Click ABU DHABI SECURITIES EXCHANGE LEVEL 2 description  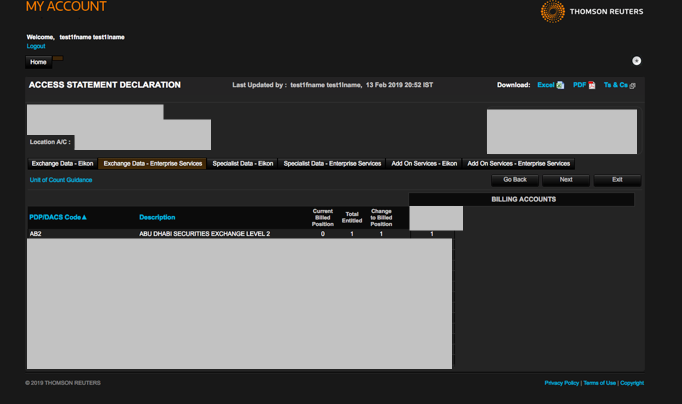204,234
